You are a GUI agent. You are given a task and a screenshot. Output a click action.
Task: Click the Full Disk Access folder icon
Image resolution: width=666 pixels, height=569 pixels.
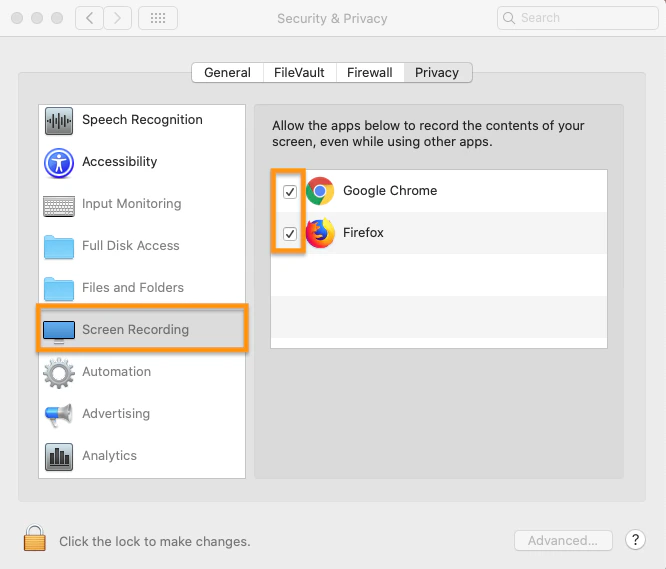tap(59, 247)
